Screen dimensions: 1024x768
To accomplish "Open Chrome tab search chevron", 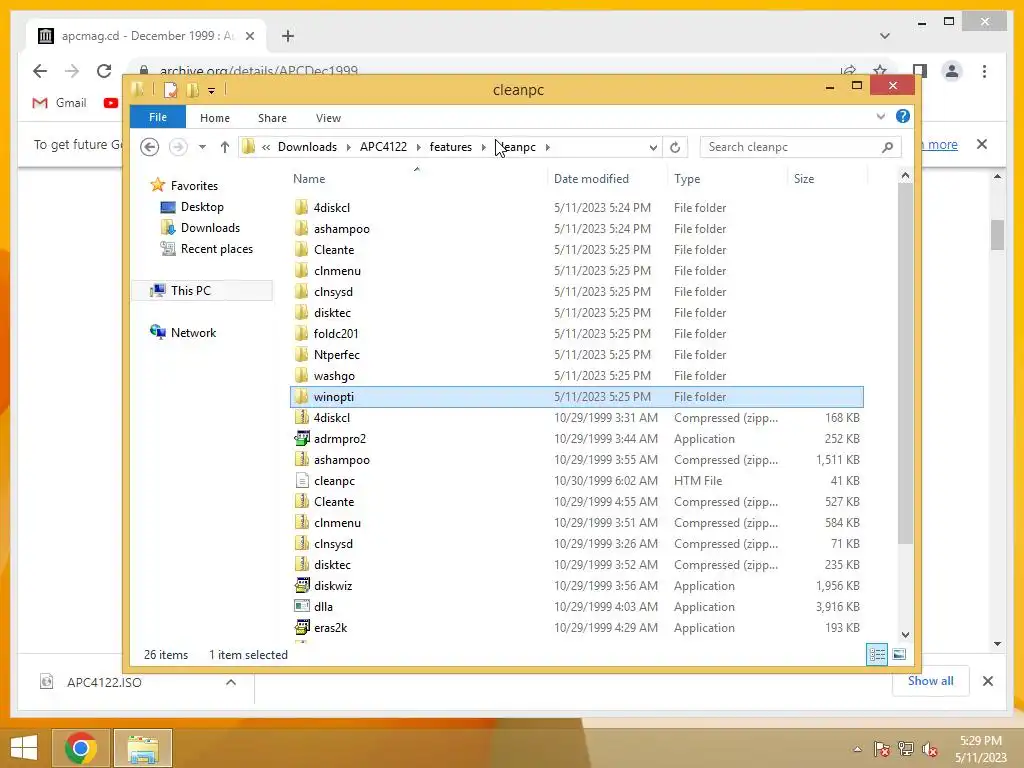I will tap(884, 36).
